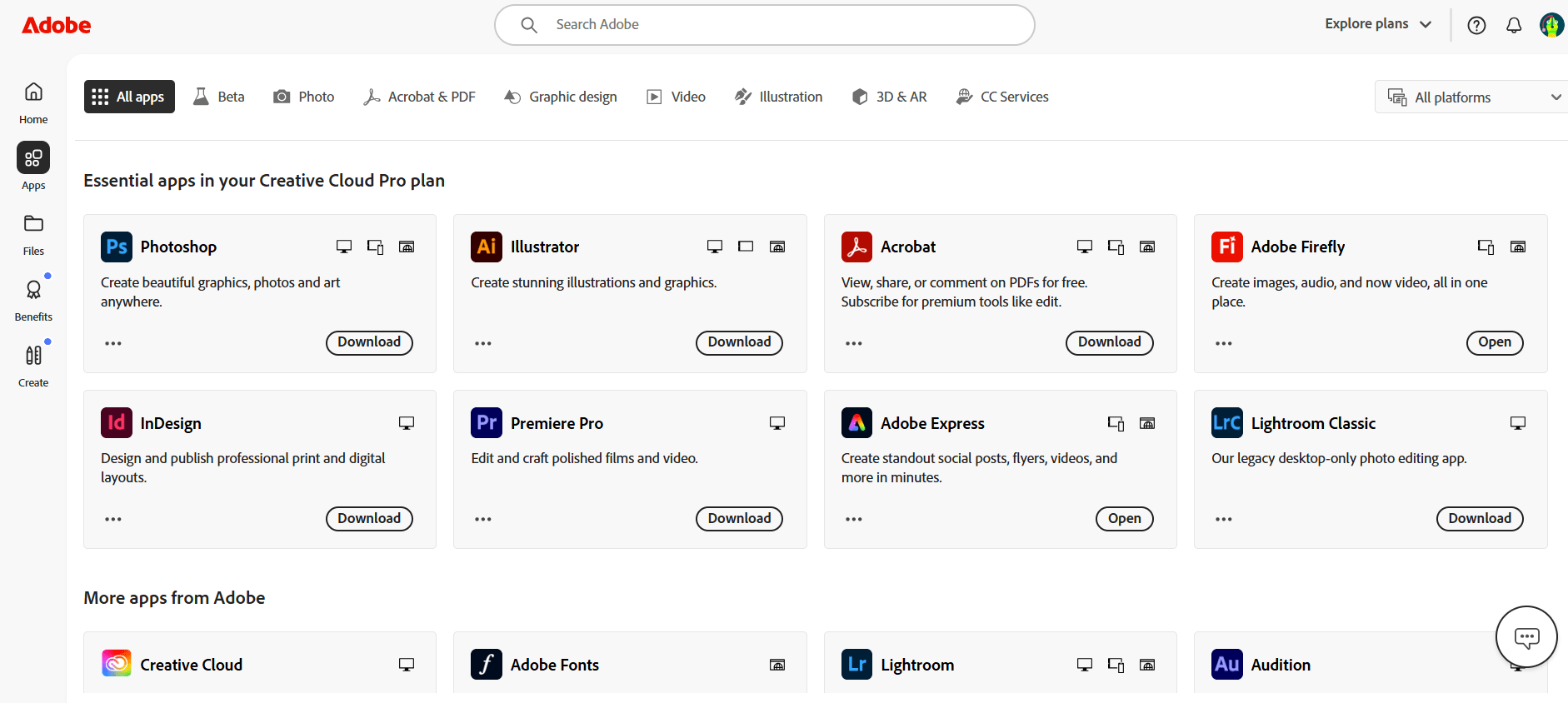Screen dimensions: 1568x703
Task: Open the notifications bell
Action: (1514, 25)
